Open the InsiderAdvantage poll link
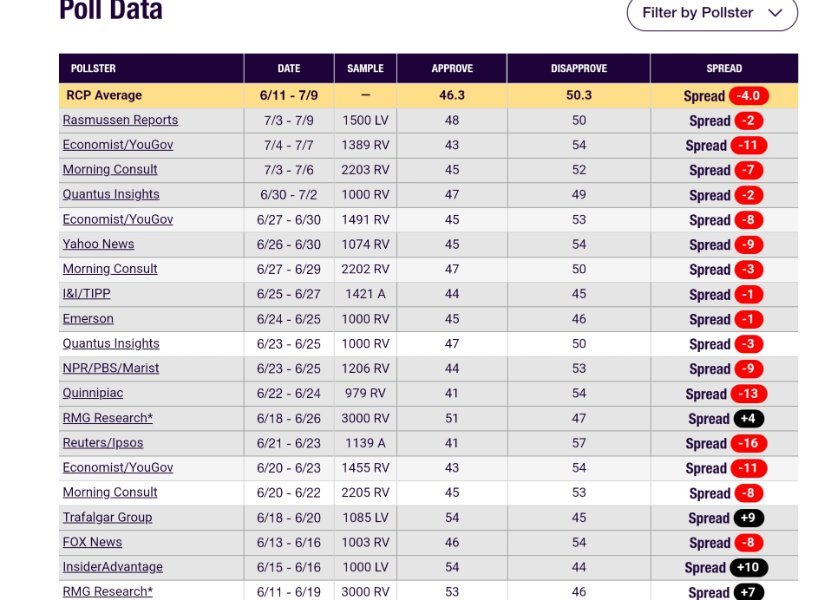The height and width of the screenshot is (600, 818). [113, 567]
